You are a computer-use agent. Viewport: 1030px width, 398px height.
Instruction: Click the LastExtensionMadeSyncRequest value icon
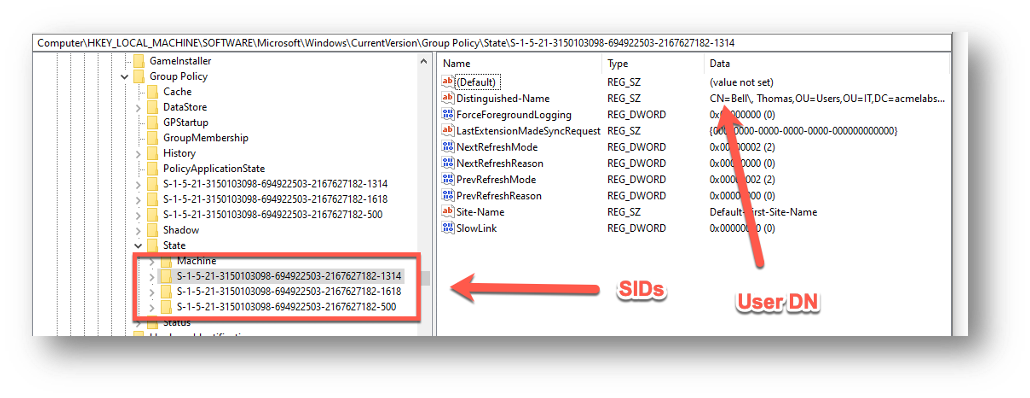tap(448, 131)
